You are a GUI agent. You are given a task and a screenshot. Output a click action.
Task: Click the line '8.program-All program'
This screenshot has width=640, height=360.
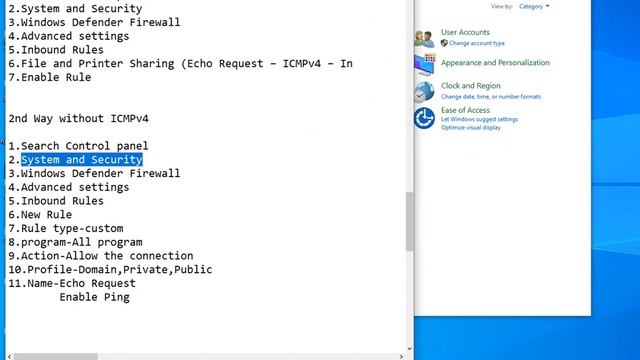tap(76, 242)
